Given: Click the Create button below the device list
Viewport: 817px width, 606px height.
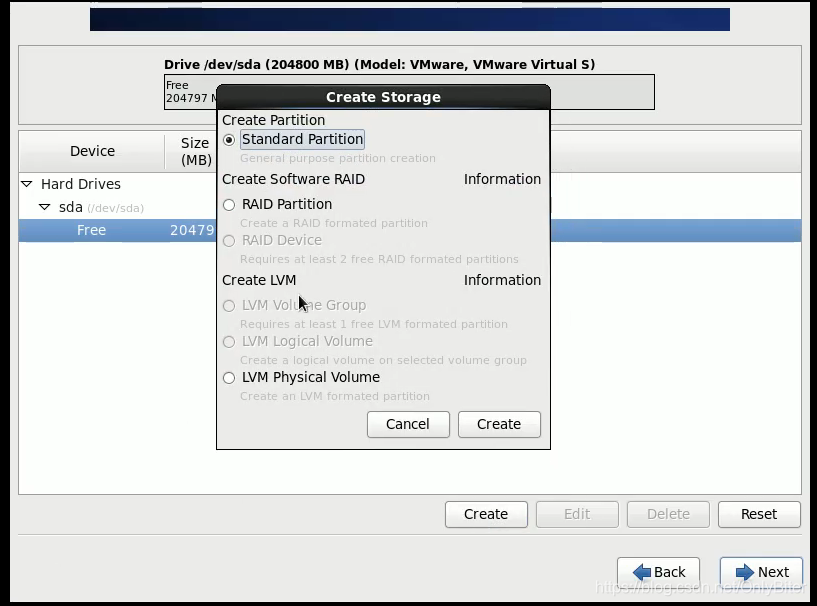Looking at the screenshot, I should coord(486,514).
